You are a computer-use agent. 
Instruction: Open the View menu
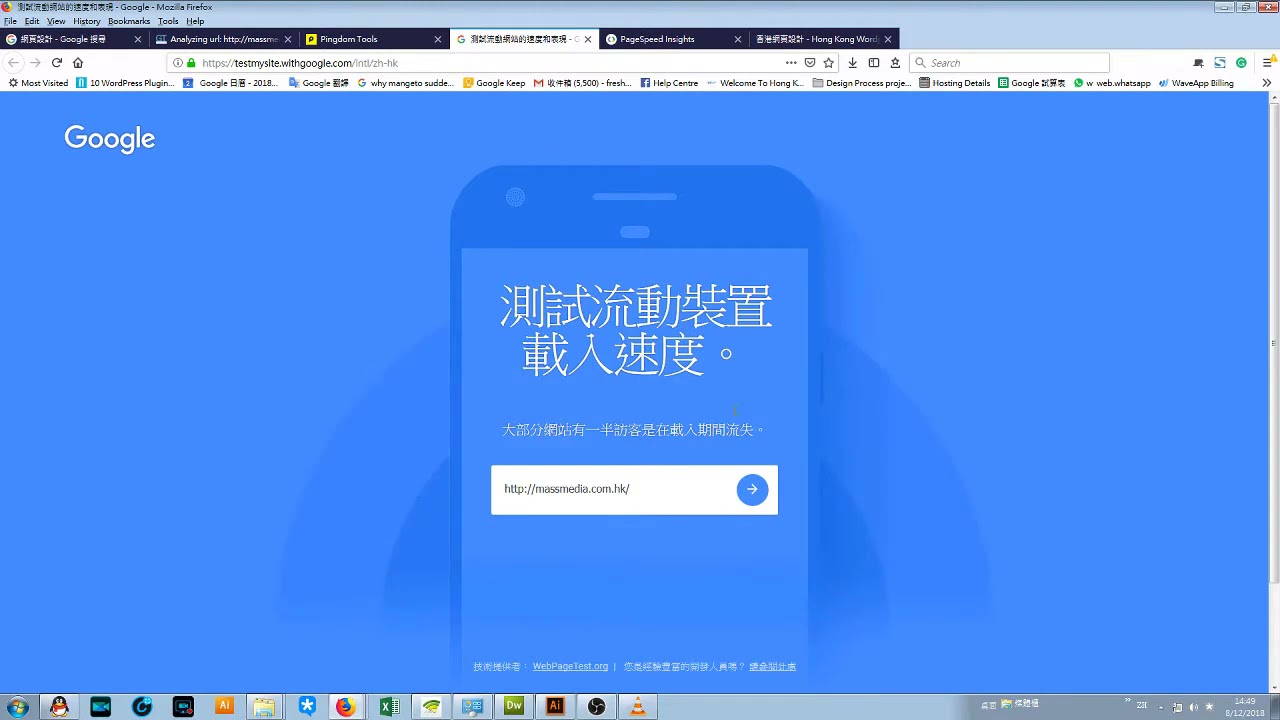(56, 21)
